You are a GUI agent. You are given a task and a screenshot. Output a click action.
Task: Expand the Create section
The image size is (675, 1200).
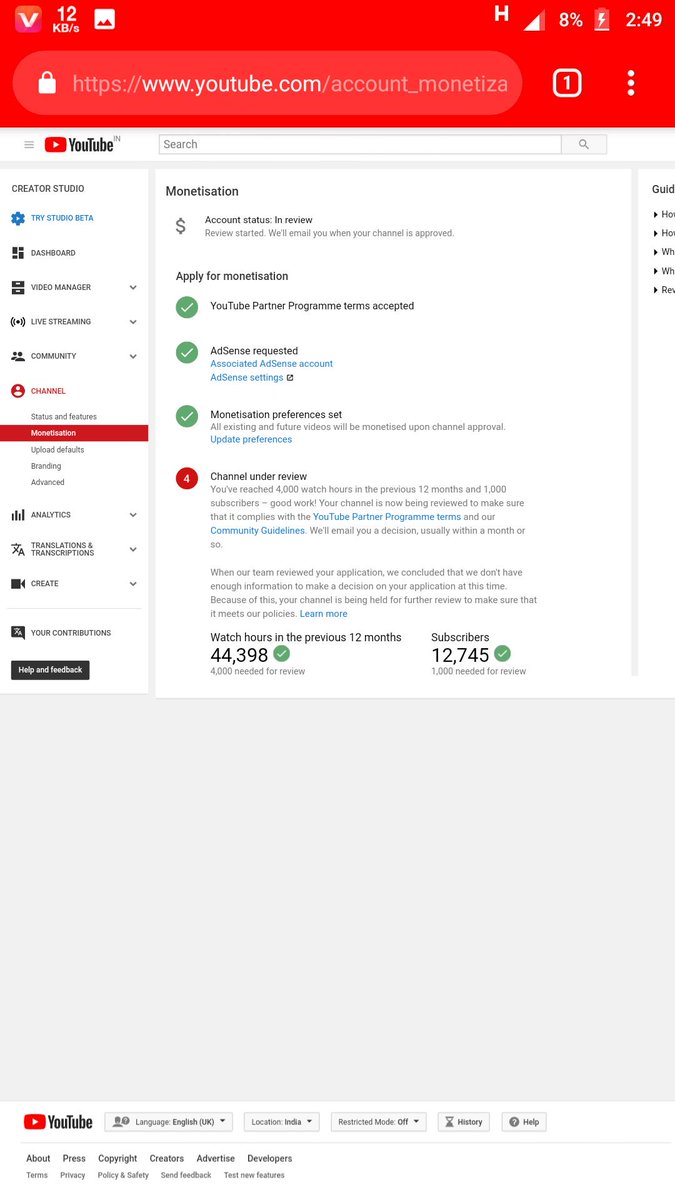pos(133,584)
